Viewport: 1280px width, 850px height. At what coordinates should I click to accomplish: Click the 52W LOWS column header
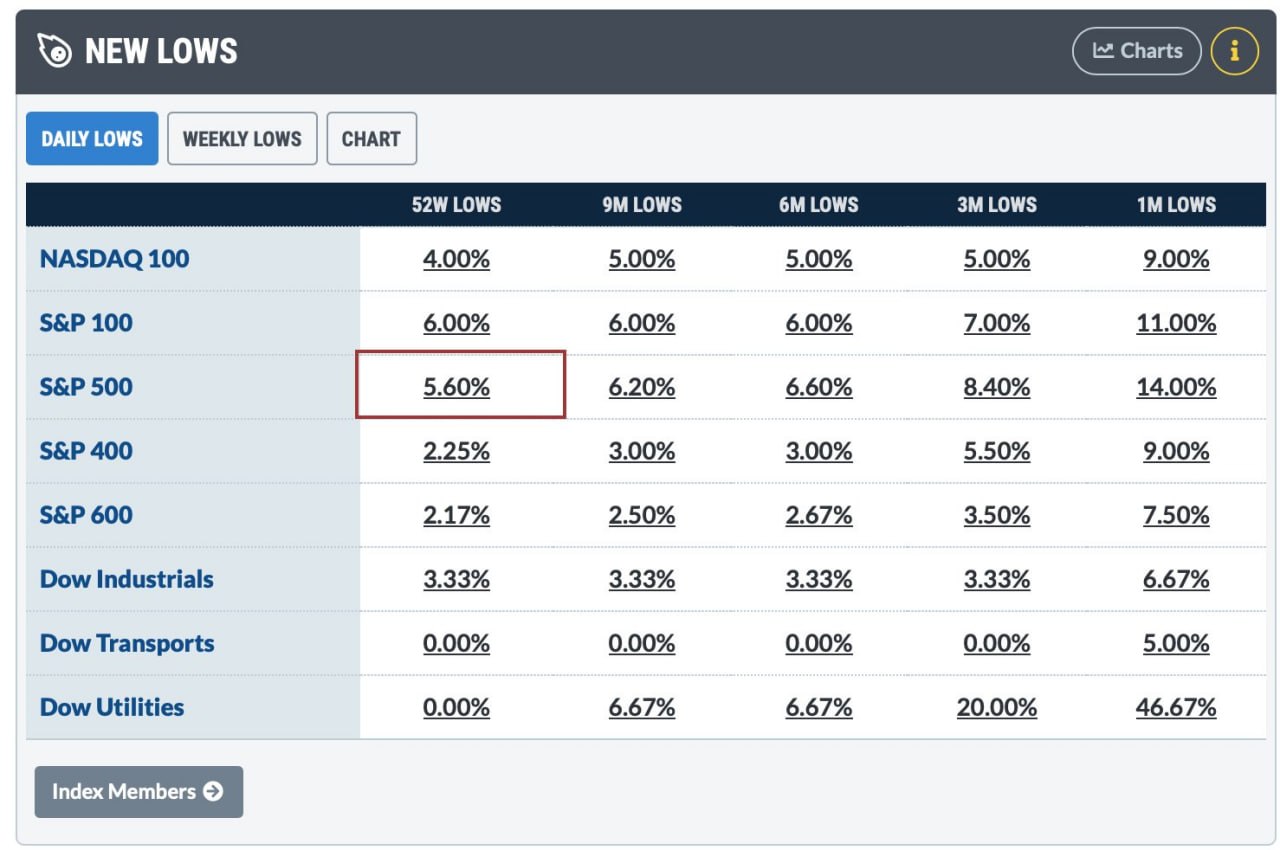(457, 205)
